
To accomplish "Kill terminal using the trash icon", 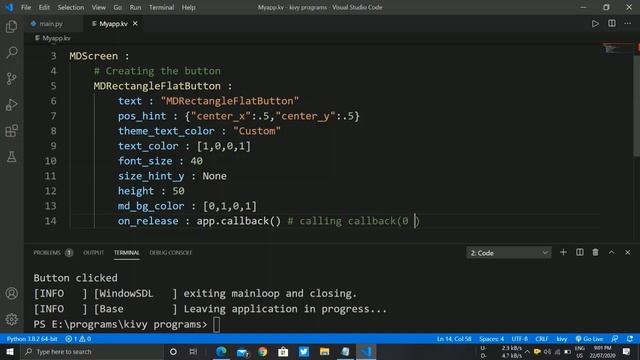I will pyautogui.click(x=595, y=252).
